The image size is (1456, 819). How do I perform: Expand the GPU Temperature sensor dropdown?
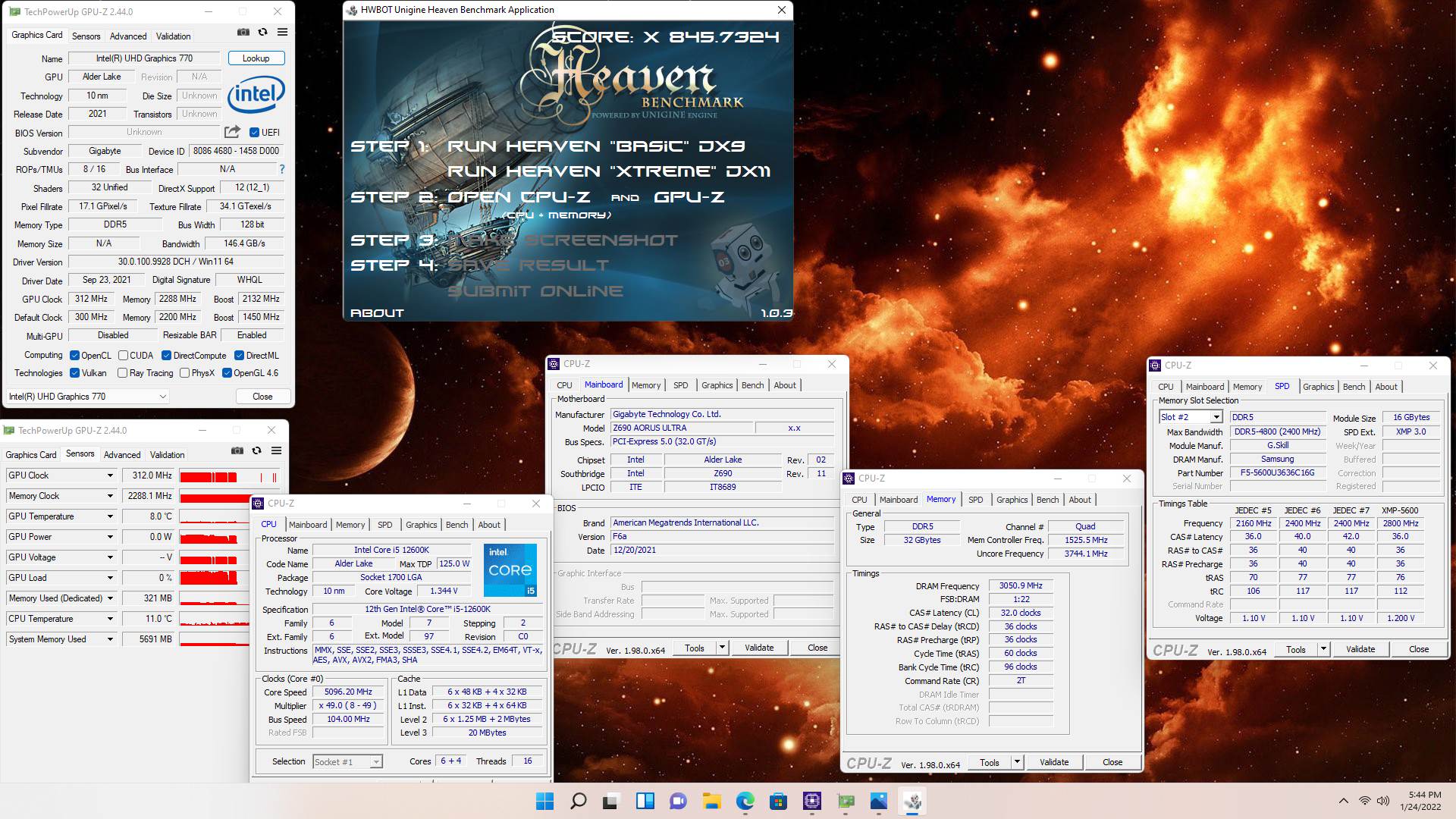(x=110, y=516)
